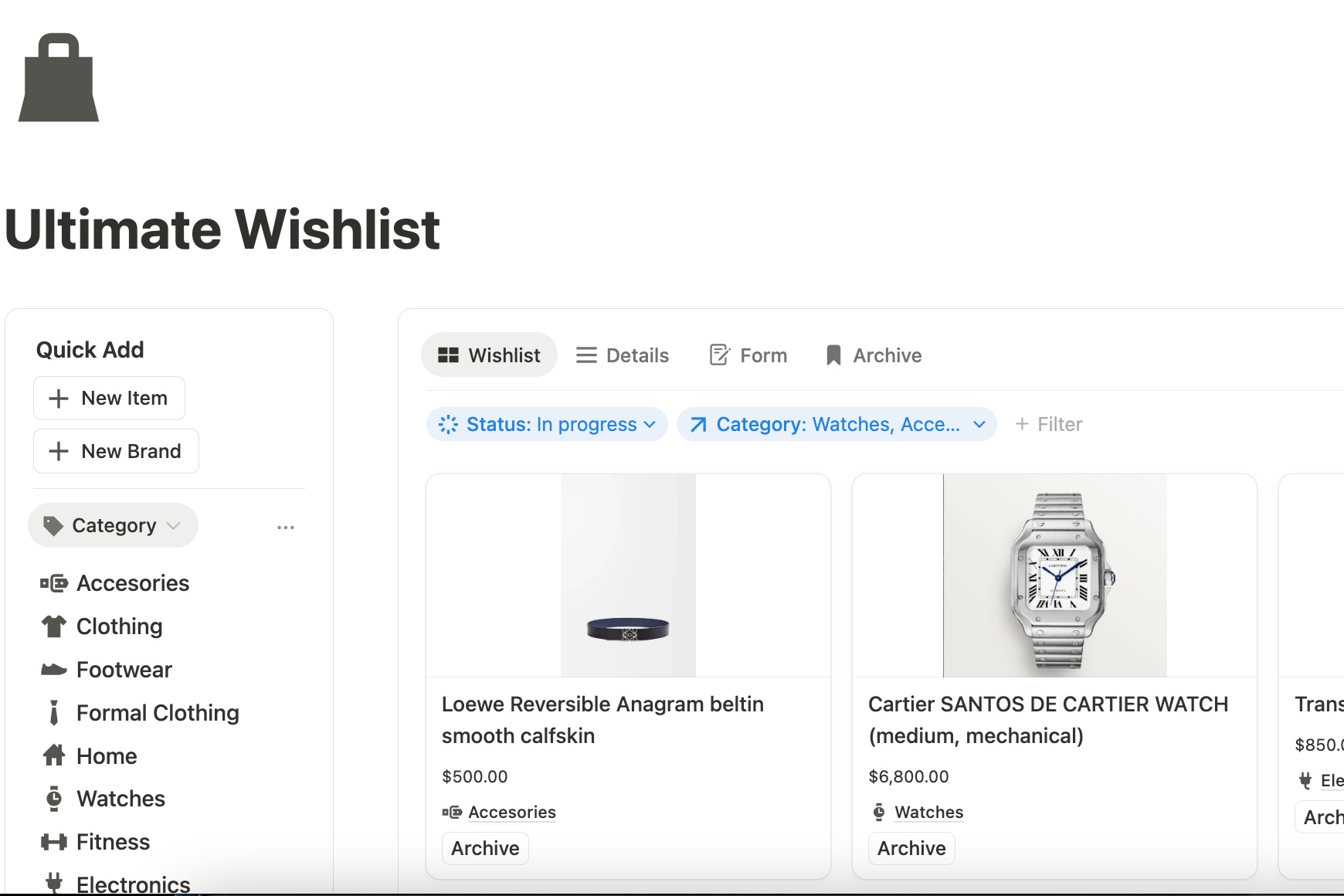Open the Status: In progress filter dropdown
Image resolution: width=1344 pixels, height=896 pixels.
[x=547, y=424]
